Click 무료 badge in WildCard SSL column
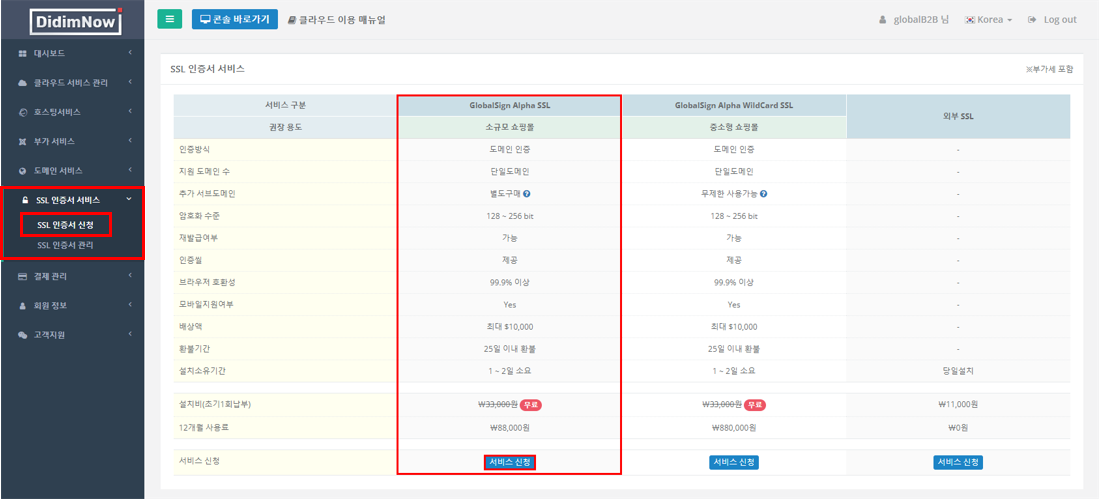This screenshot has height=499, width=1099. point(755,405)
